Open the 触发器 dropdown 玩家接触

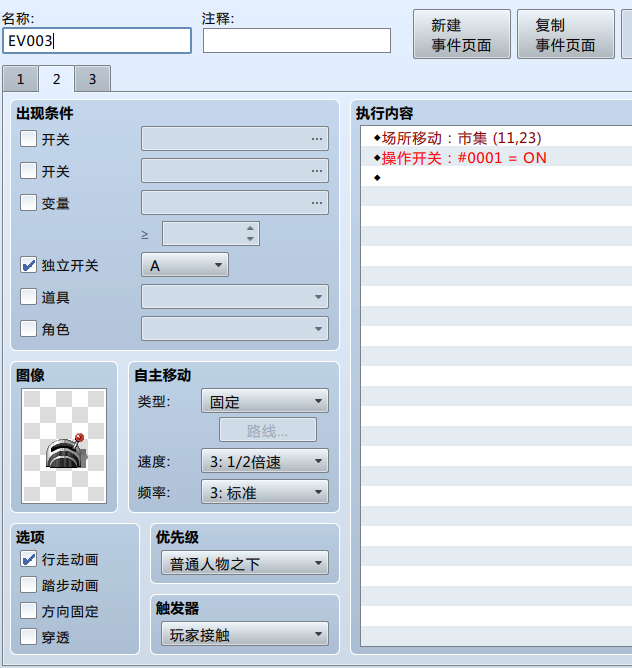tap(245, 634)
